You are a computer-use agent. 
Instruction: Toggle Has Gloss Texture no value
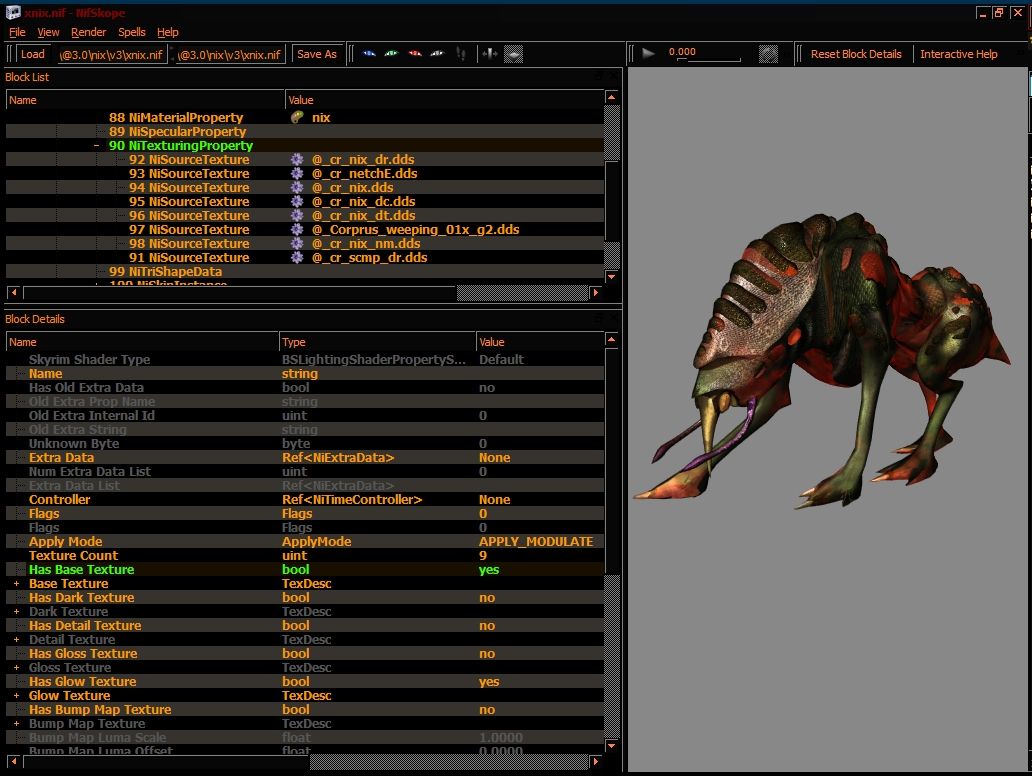487,654
